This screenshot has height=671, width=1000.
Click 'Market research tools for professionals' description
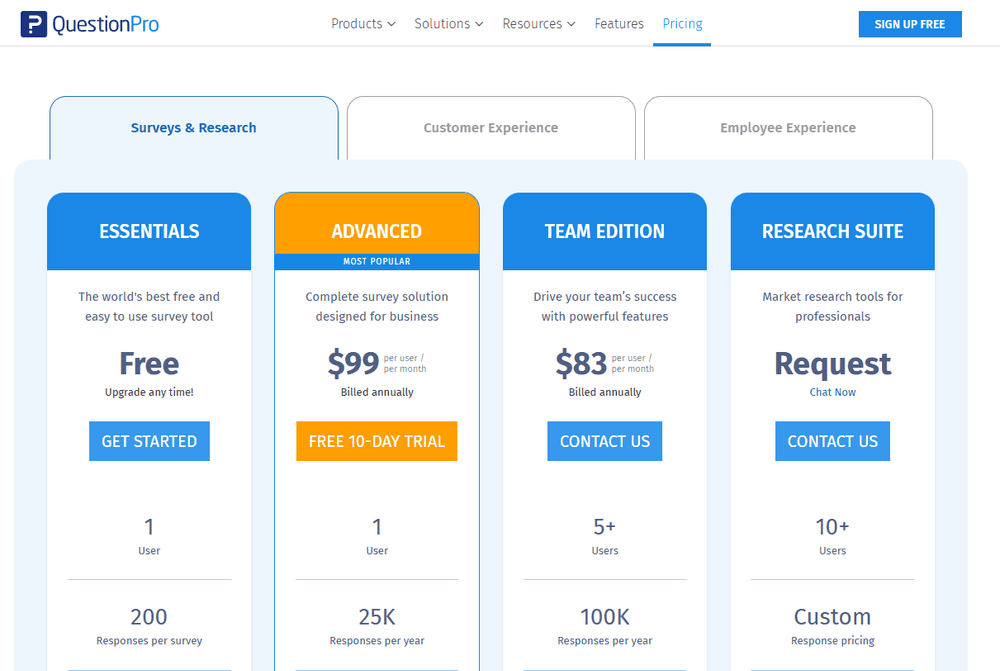(x=832, y=306)
